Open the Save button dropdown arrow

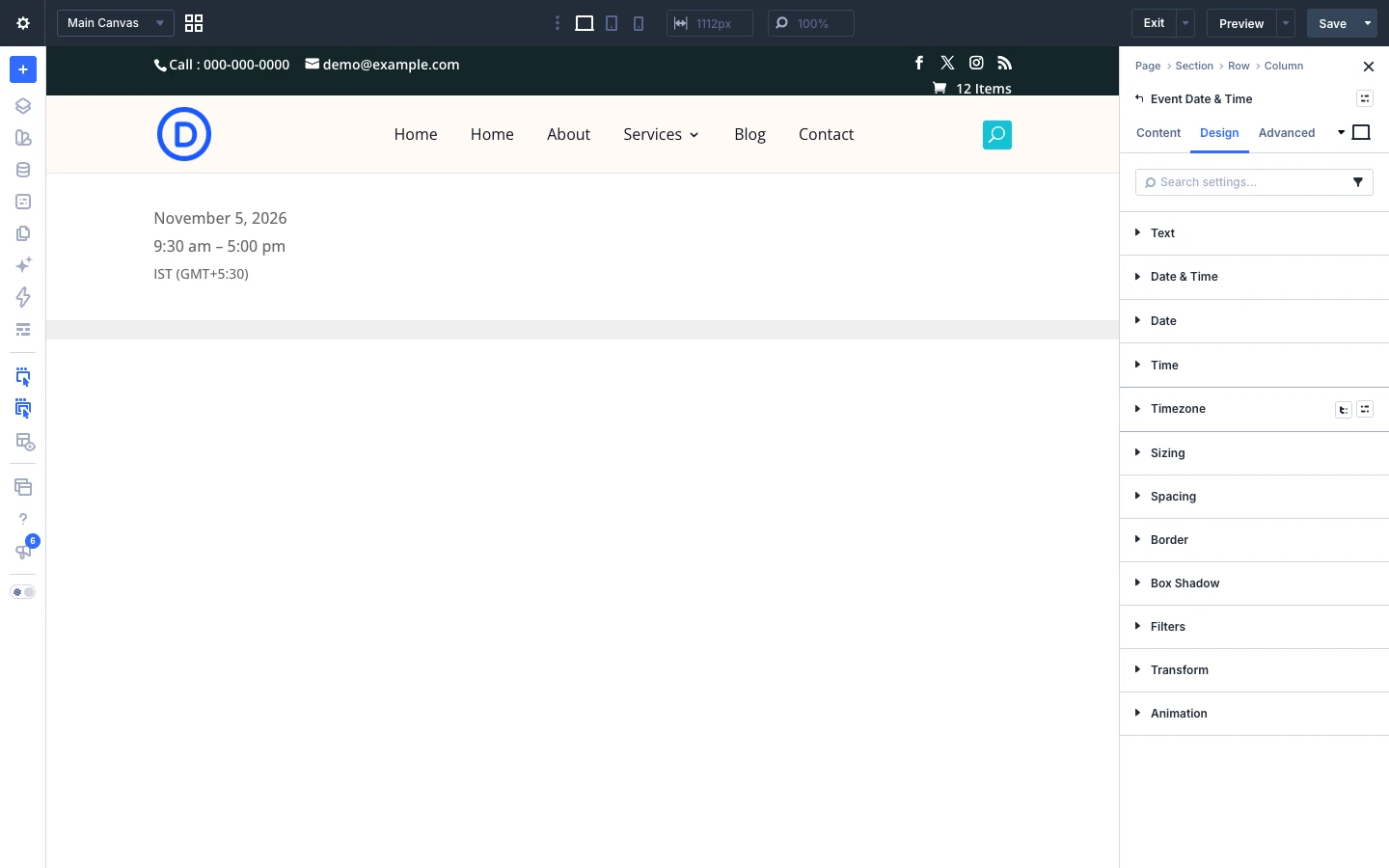(x=1368, y=23)
